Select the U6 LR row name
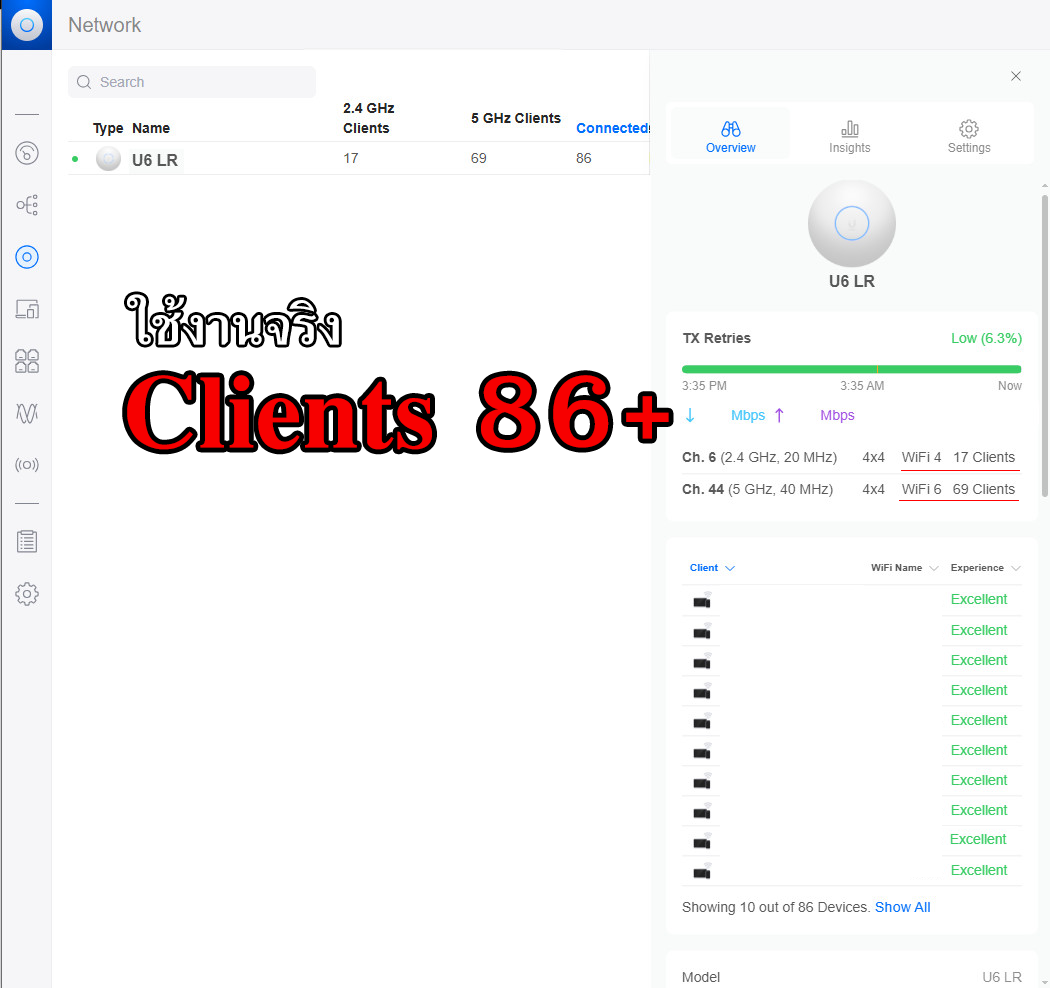1050x988 pixels. pyautogui.click(x=155, y=160)
